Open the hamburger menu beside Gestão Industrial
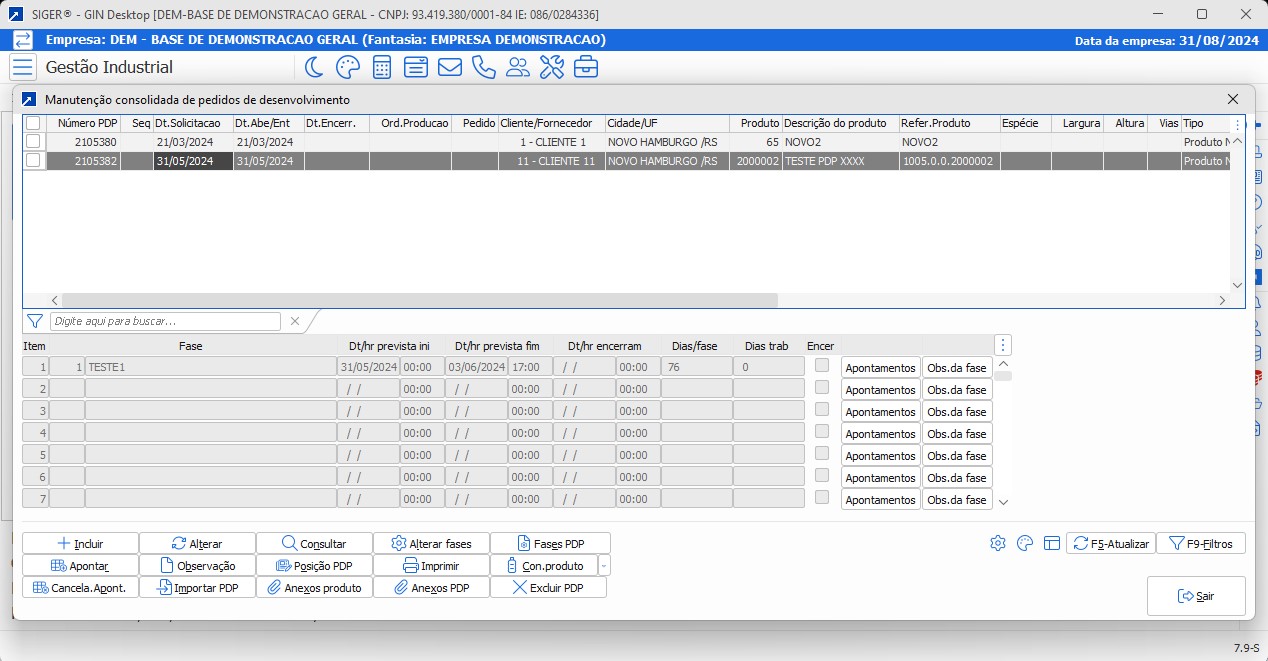The width and height of the screenshot is (1268, 661). 21,67
